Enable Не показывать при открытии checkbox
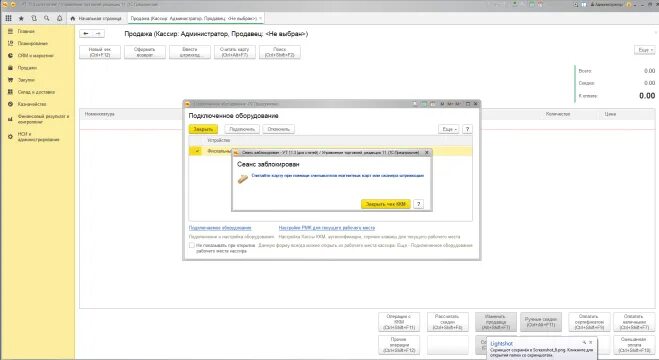The height and width of the screenshot is (360, 659). (192, 245)
